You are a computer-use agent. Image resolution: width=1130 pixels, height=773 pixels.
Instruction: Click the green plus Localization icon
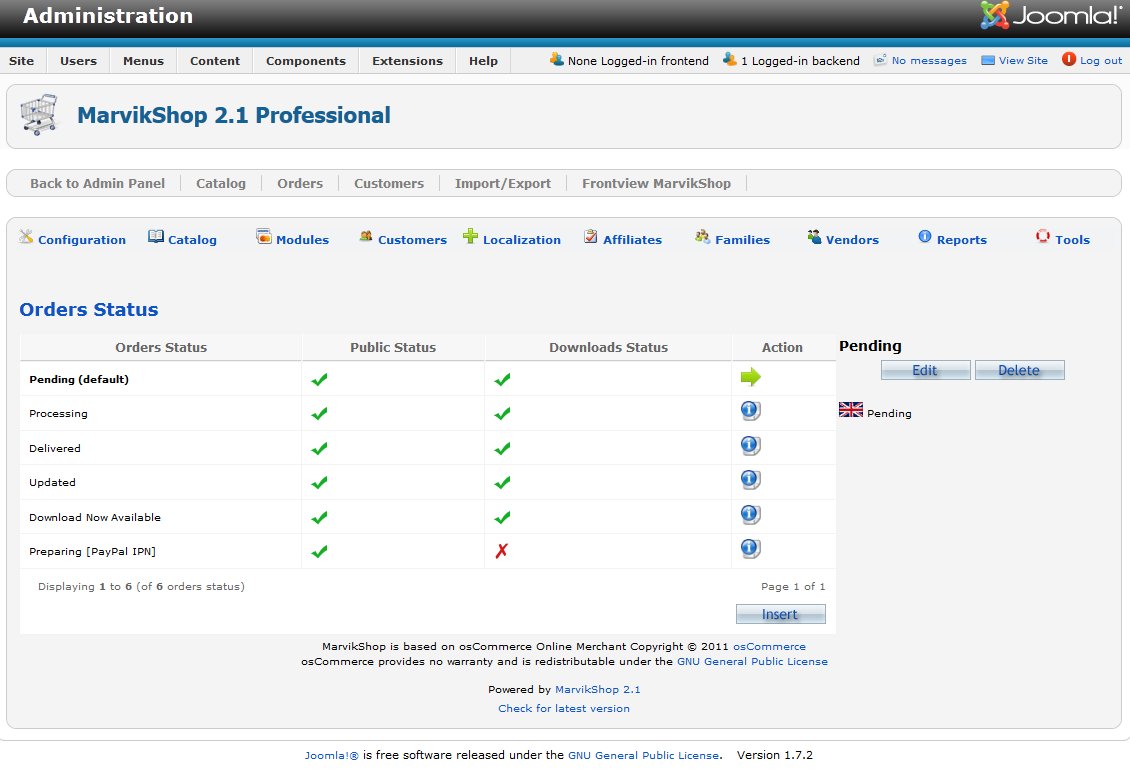pos(471,236)
